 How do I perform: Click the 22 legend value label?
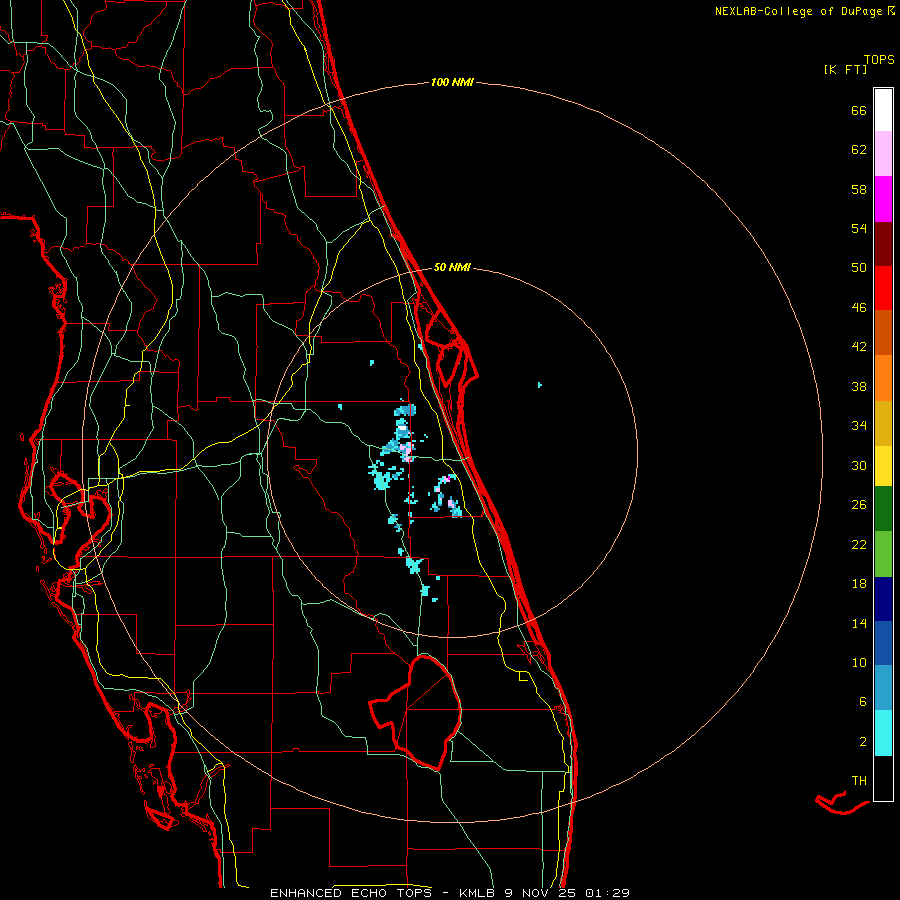click(859, 545)
